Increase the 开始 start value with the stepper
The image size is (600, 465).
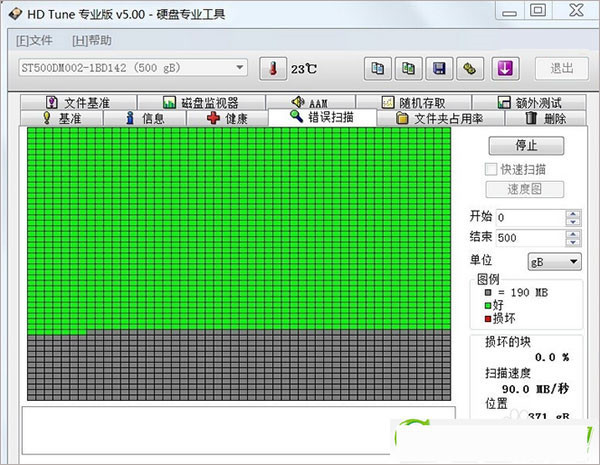coord(573,213)
